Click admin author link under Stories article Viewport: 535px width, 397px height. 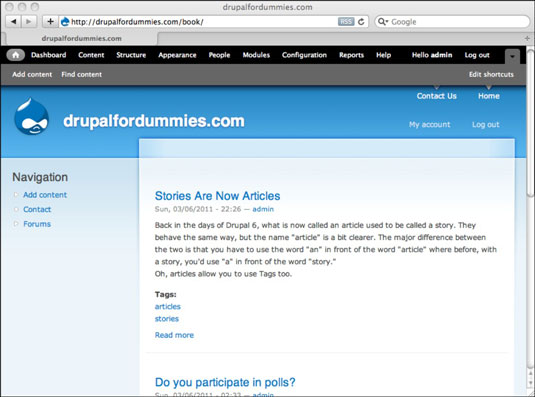click(x=263, y=209)
